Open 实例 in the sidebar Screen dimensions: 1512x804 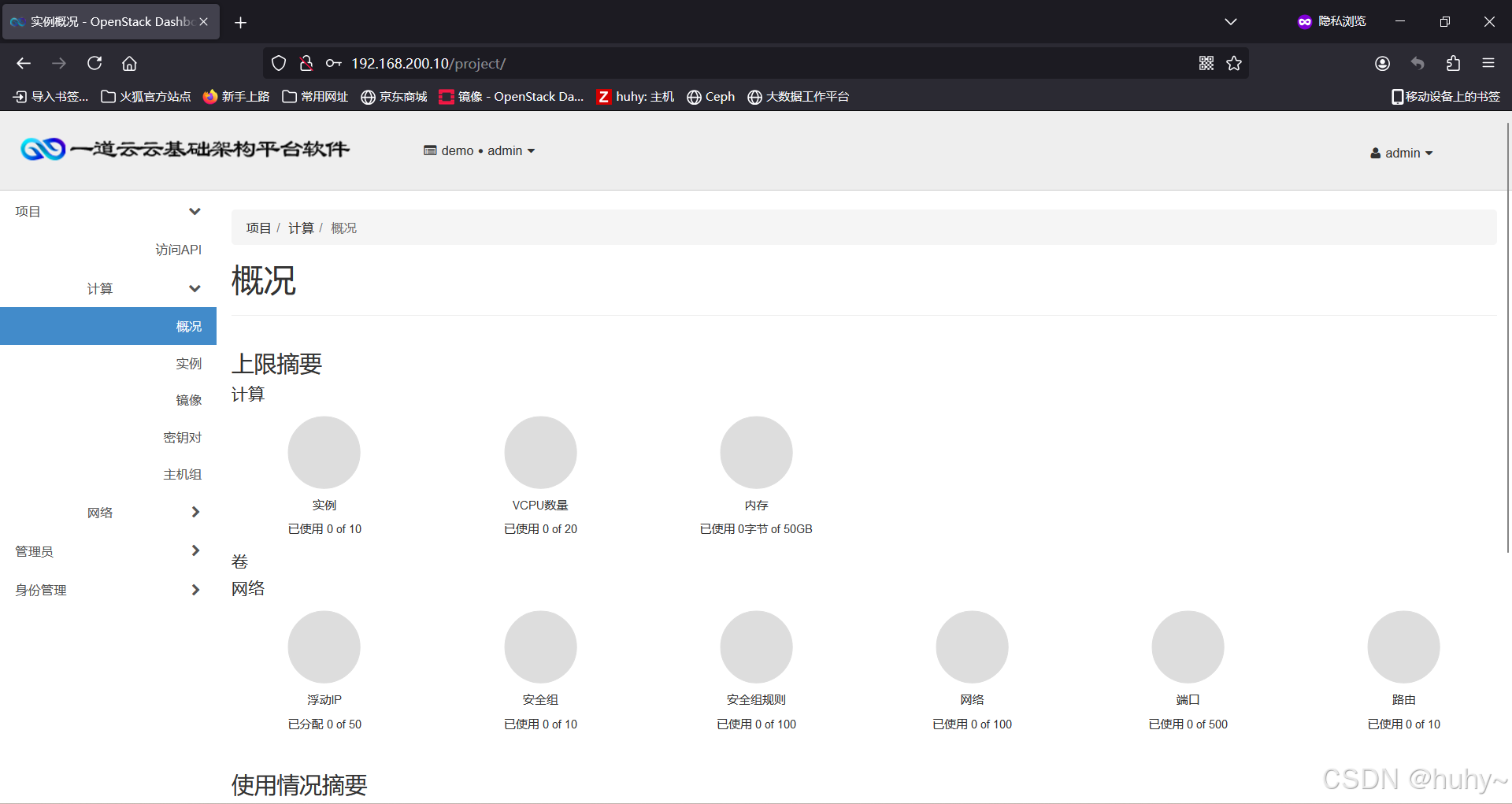188,363
